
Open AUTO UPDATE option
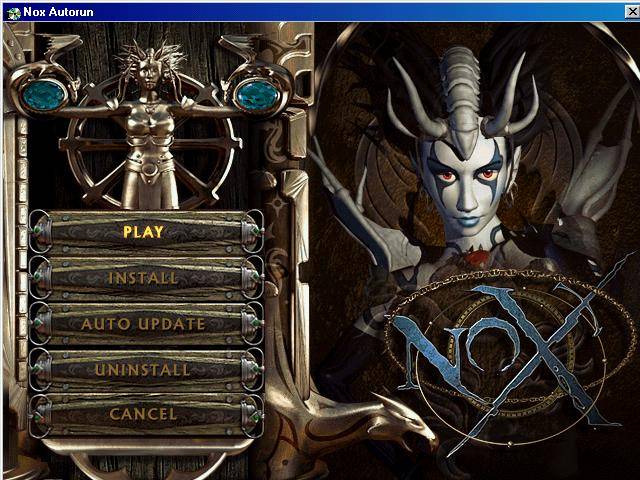146,324
